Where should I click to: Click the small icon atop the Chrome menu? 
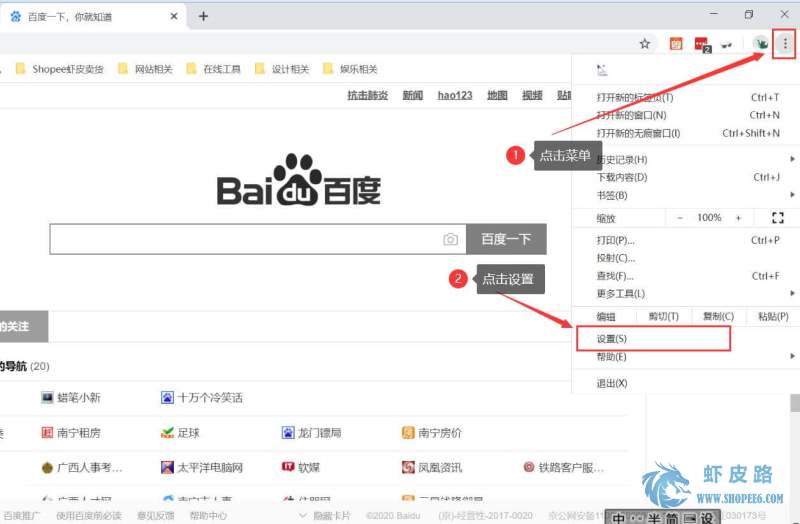pyautogui.click(x=602, y=70)
